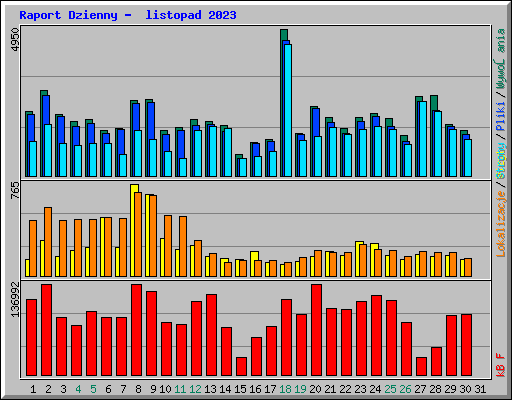Click day label 10 on the x-axis

165,389
